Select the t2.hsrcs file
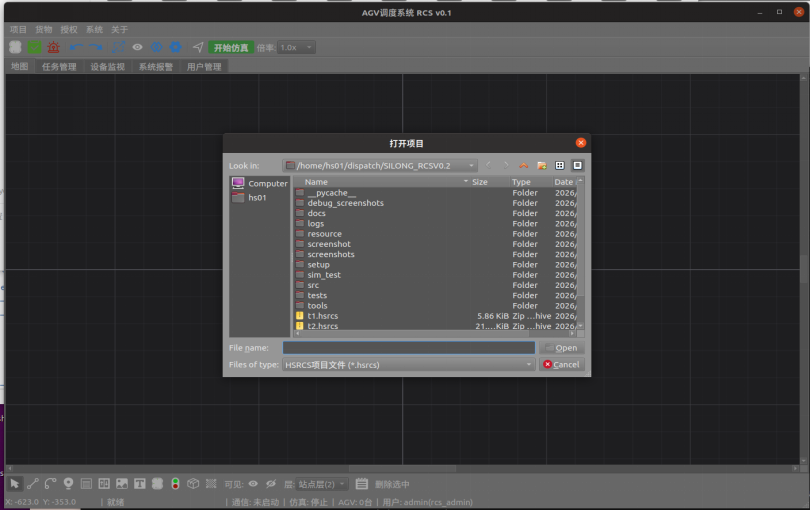The height and width of the screenshot is (510, 810). pyautogui.click(x=323, y=326)
